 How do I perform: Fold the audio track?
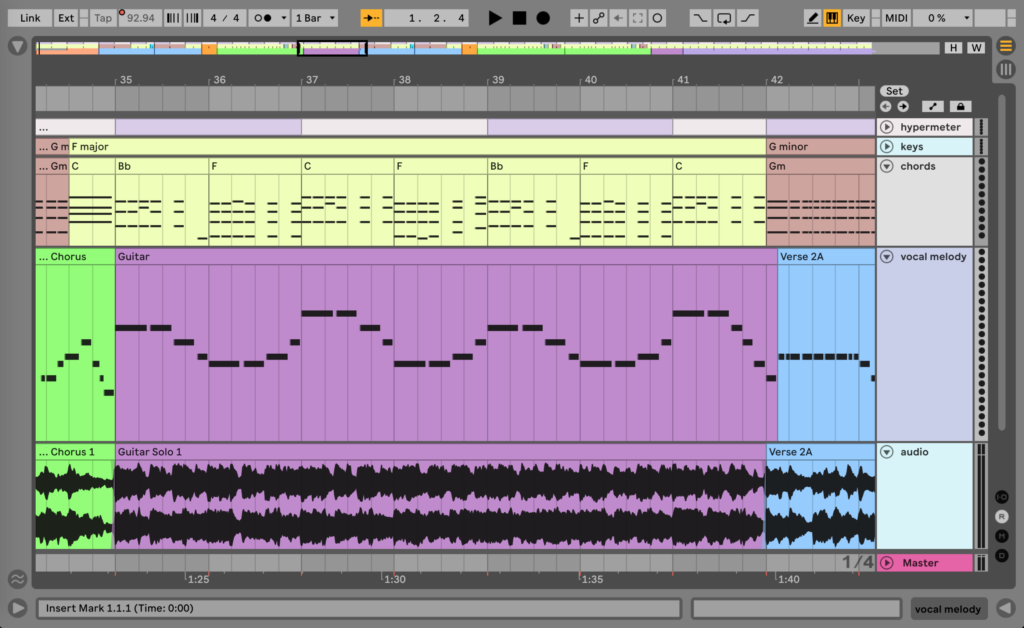[887, 452]
